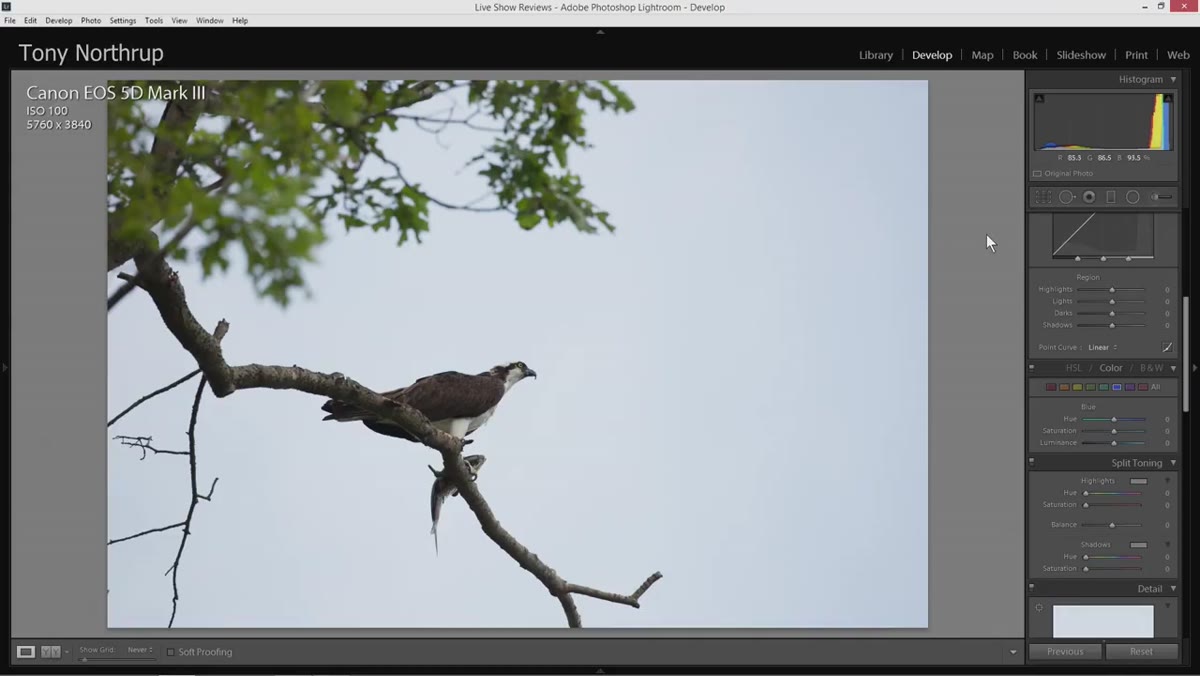Collapse the Split Toning panel
The height and width of the screenshot is (676, 1200).
point(1173,463)
